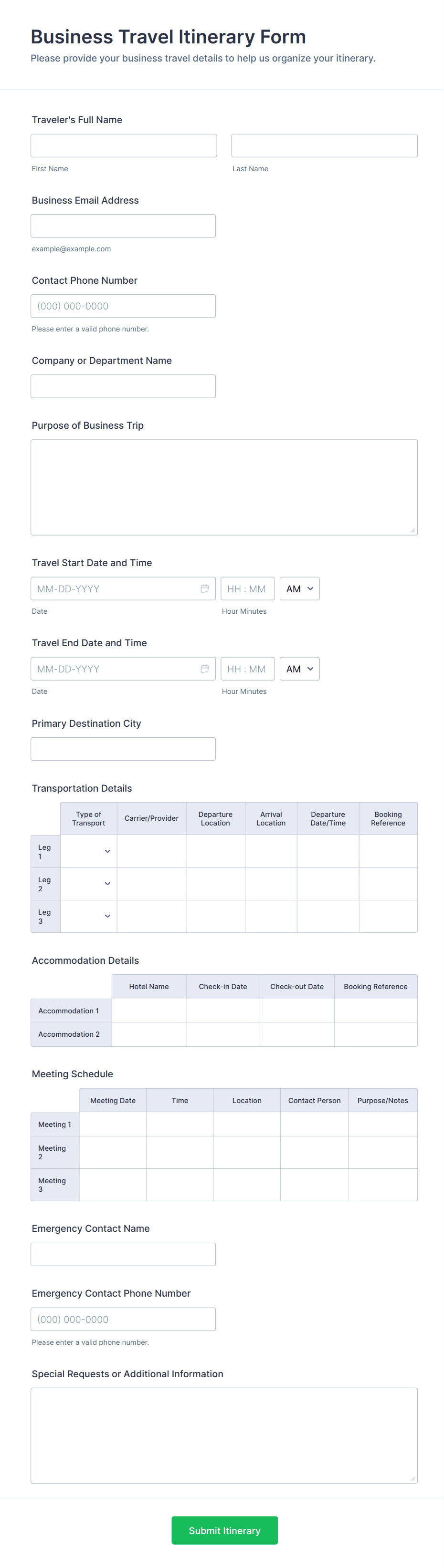Click Carrier/Provider cell for Leg 1
The image size is (444, 1568).
tap(151, 851)
